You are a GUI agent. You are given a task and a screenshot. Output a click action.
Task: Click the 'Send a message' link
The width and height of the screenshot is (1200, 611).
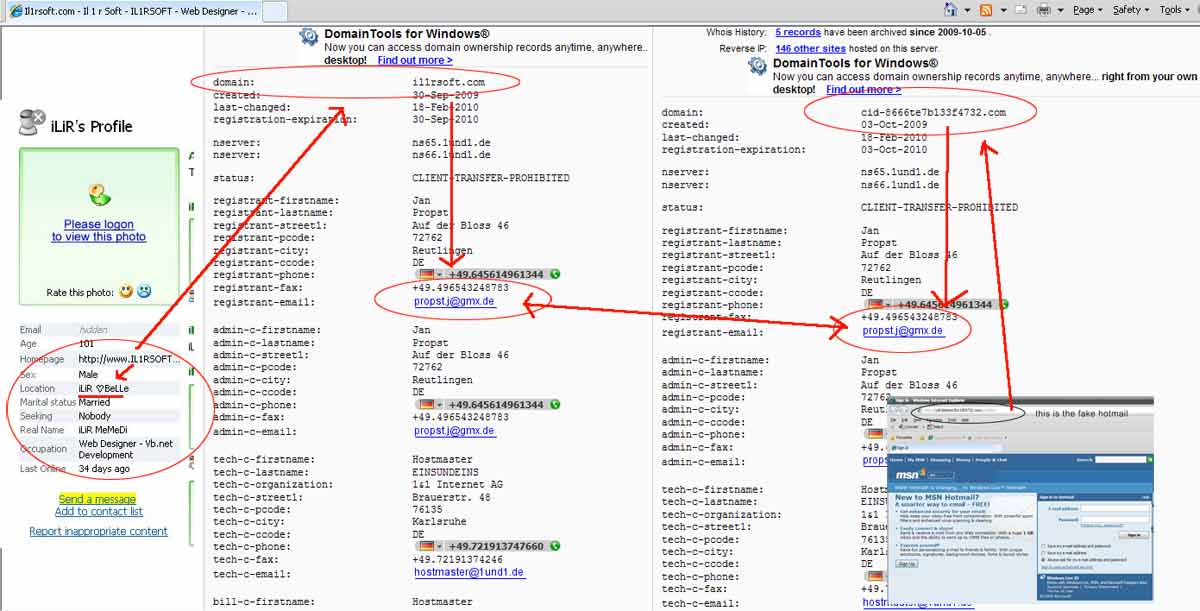pos(97,499)
